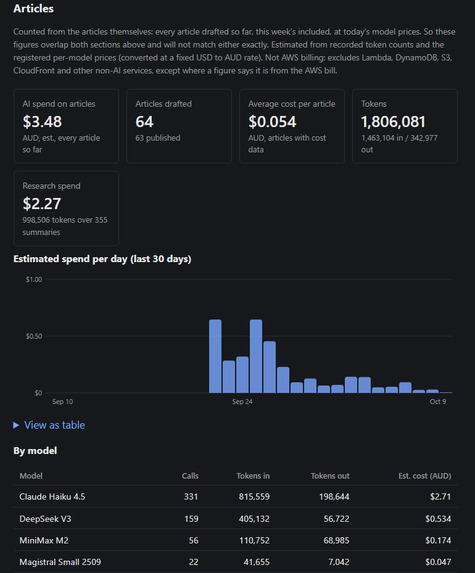Click the DeepSeek V3 calls value 159
The image size is (475, 573).
point(191,519)
